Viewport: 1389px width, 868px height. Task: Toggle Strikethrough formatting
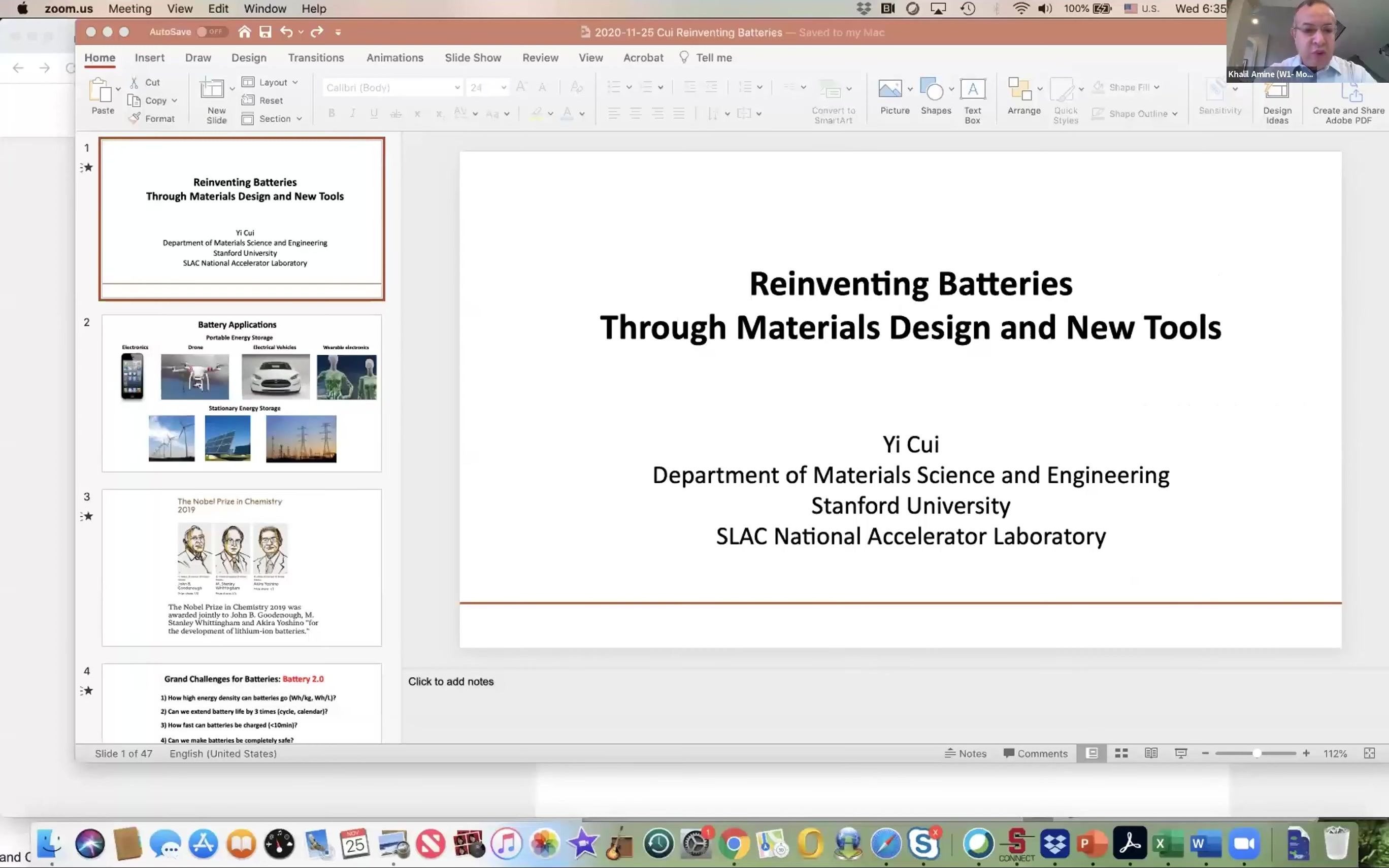pos(395,114)
